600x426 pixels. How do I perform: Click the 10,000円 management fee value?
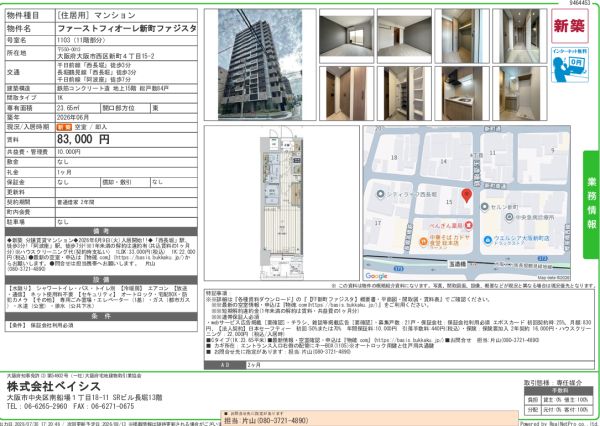69,152
